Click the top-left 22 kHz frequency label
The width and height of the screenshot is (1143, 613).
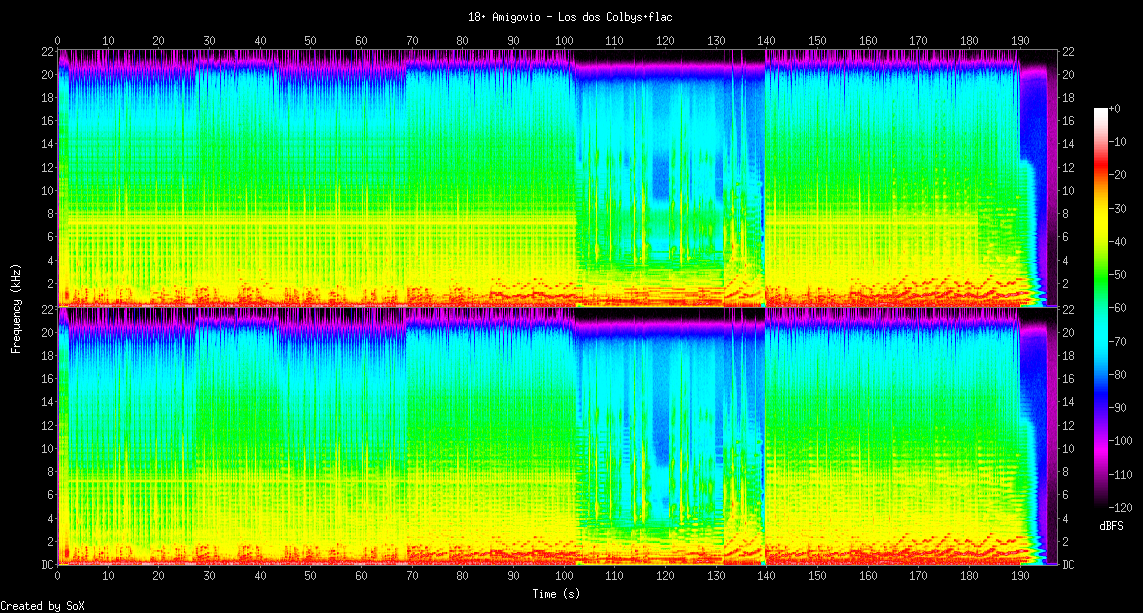47,51
